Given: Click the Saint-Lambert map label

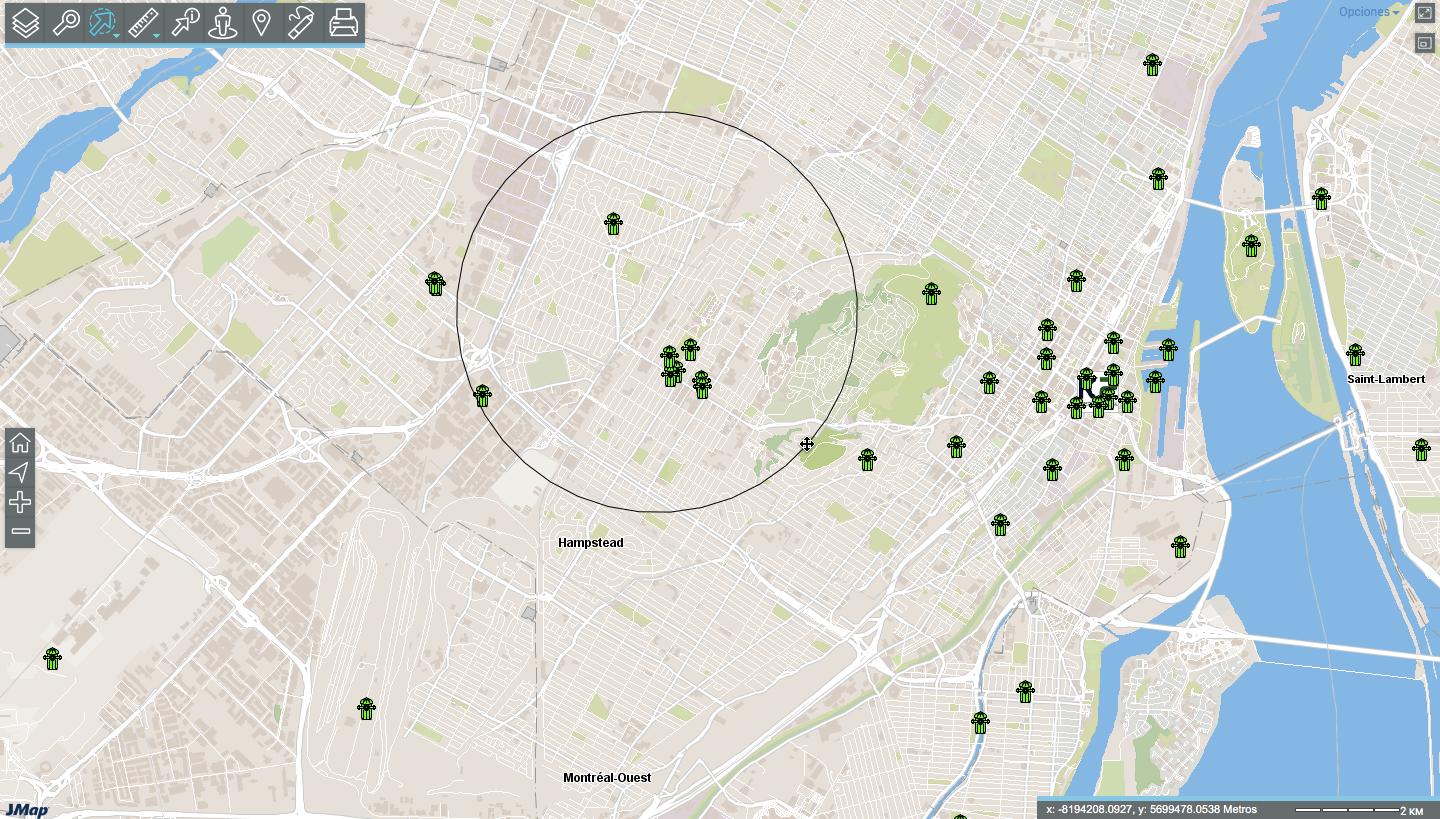Looking at the screenshot, I should pos(1386,379).
